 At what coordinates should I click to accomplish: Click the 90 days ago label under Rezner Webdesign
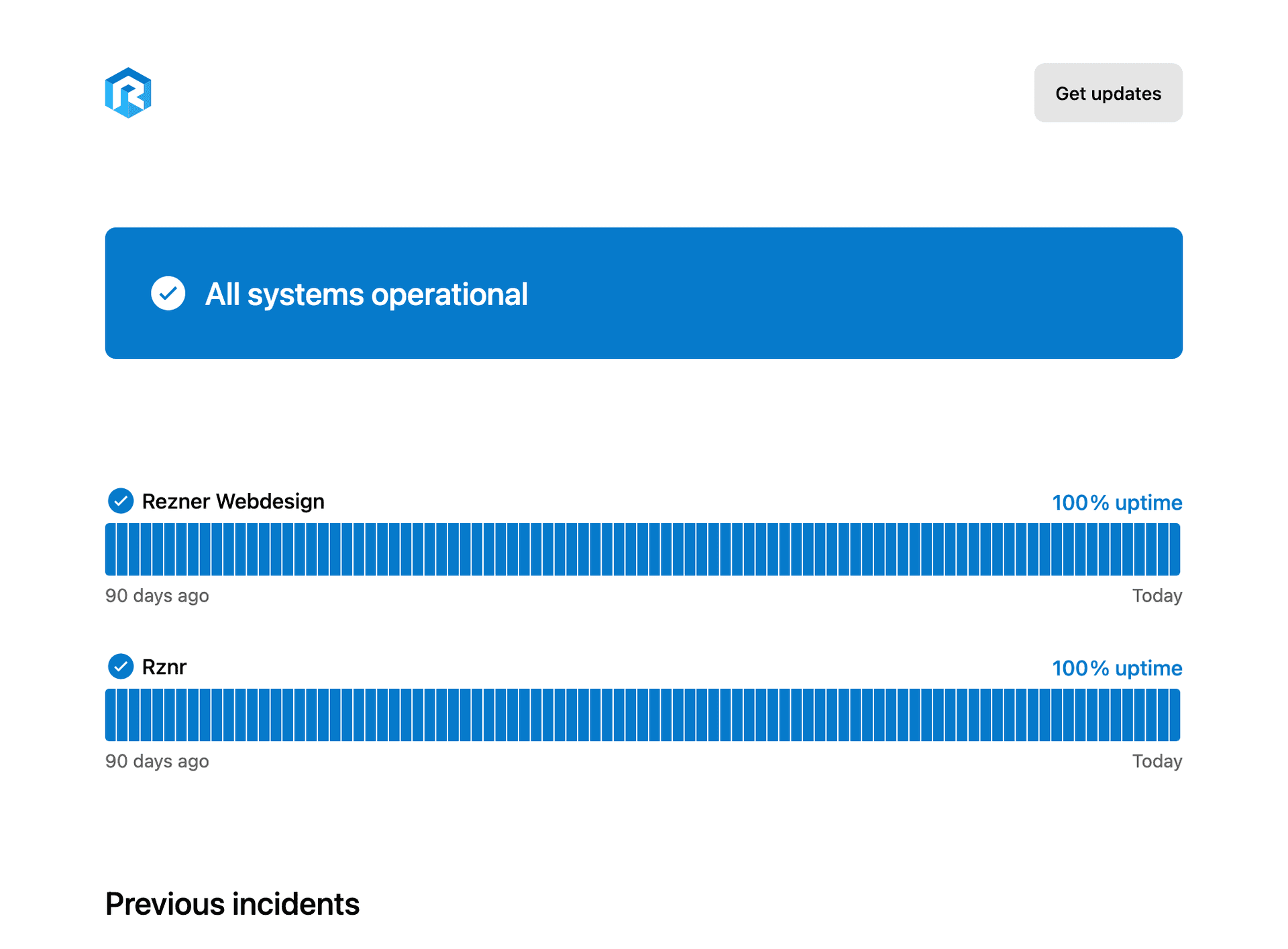[x=157, y=596]
